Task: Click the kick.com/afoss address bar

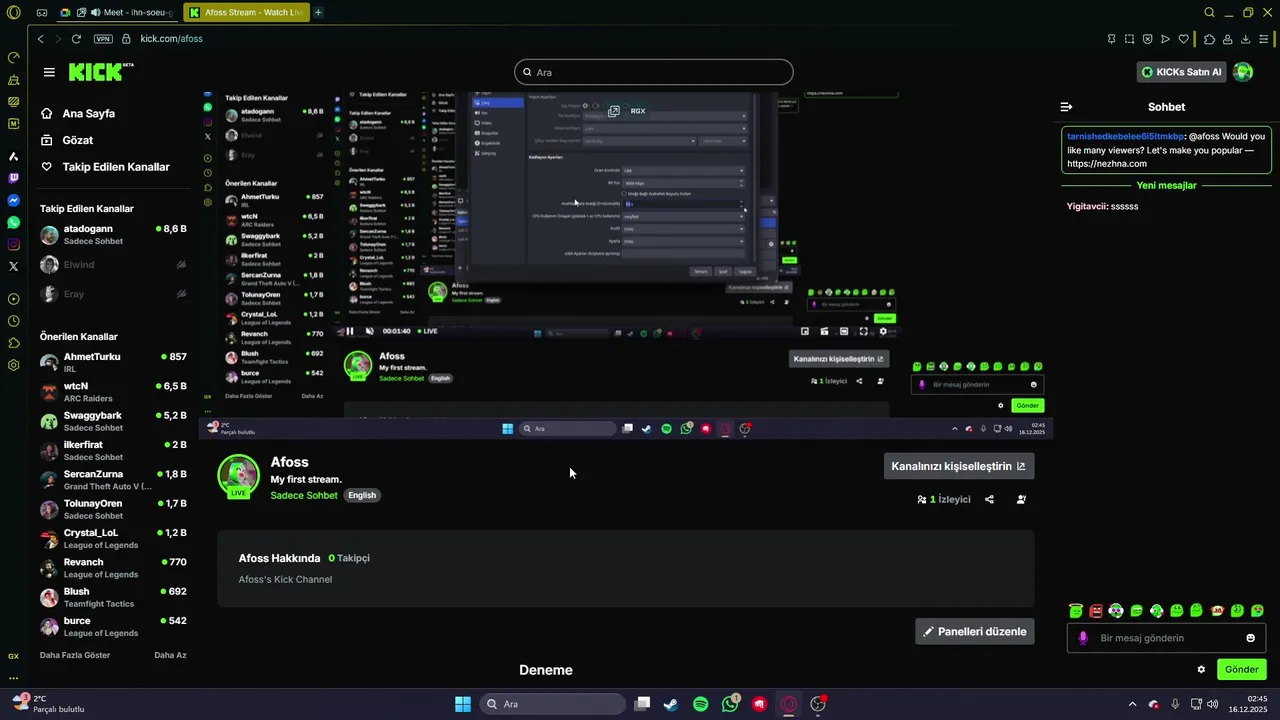Action: click(x=172, y=39)
